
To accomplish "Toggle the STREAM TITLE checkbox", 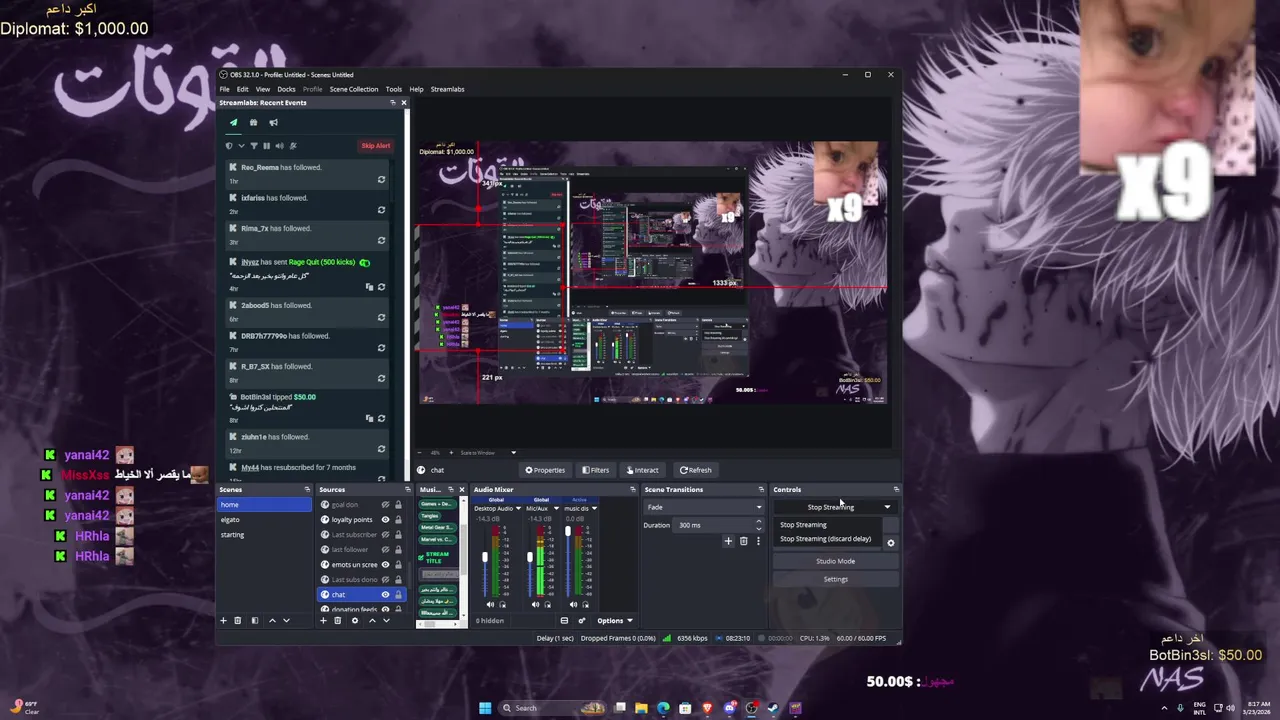I will coord(421,558).
